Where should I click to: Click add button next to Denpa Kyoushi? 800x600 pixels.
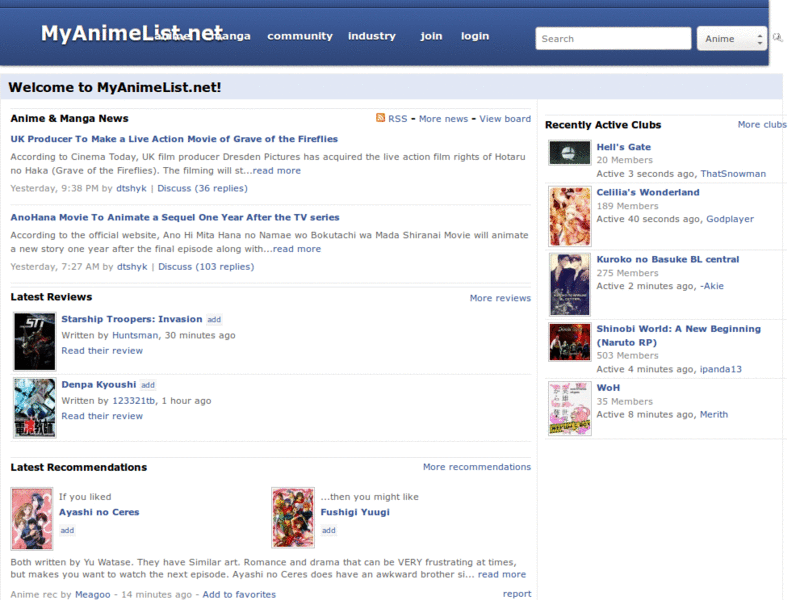pyautogui.click(x=148, y=385)
